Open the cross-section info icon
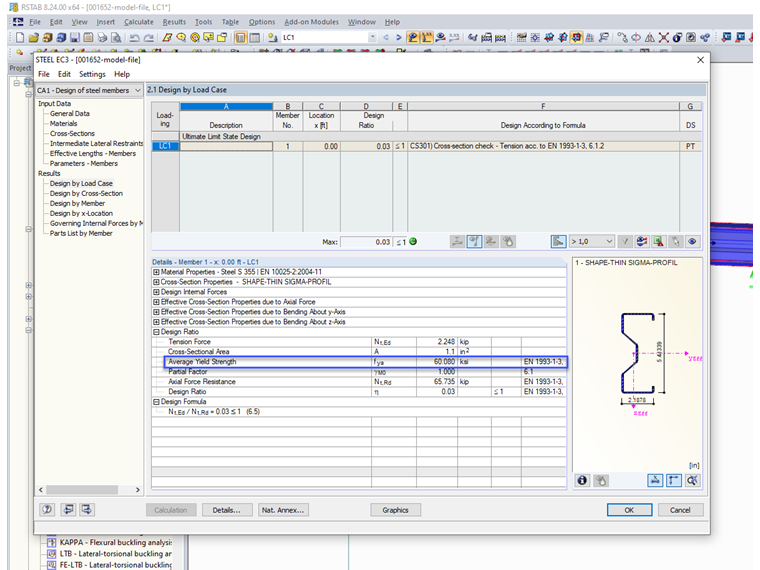The image size is (760, 570). tap(583, 480)
